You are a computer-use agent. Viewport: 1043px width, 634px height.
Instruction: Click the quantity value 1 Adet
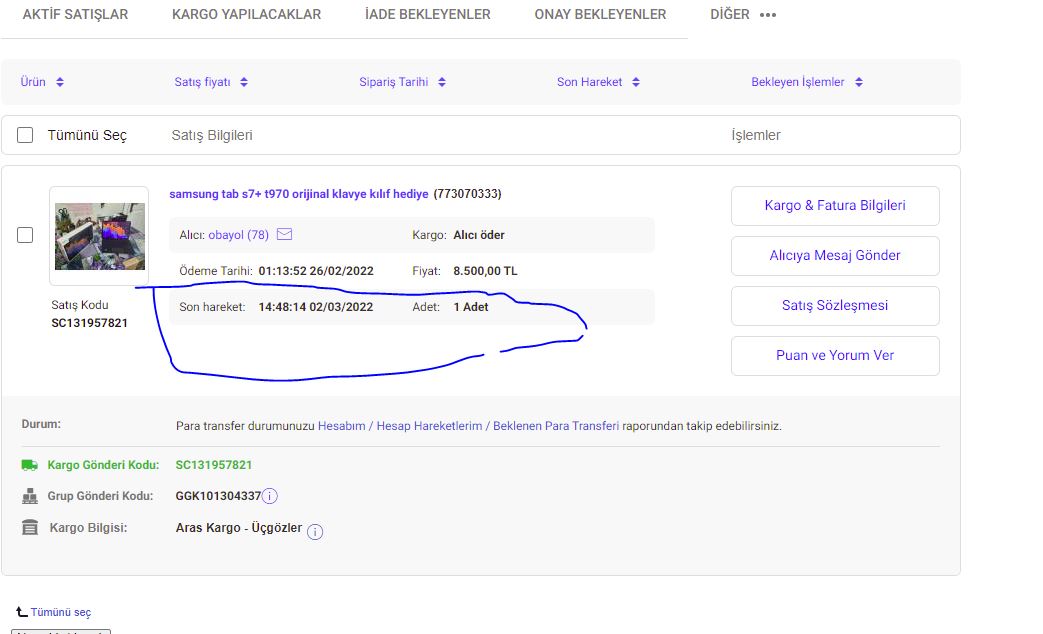(471, 307)
